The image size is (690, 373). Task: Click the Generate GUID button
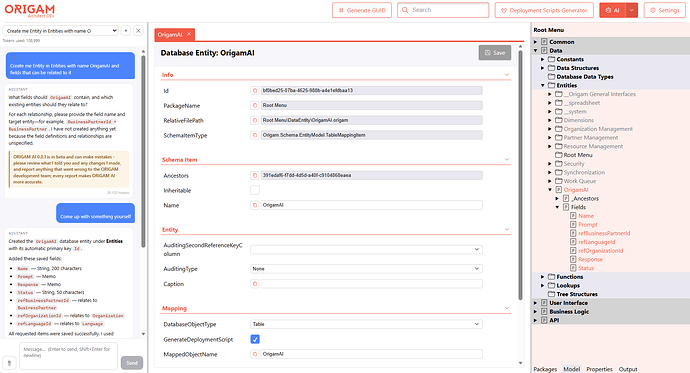coord(362,10)
